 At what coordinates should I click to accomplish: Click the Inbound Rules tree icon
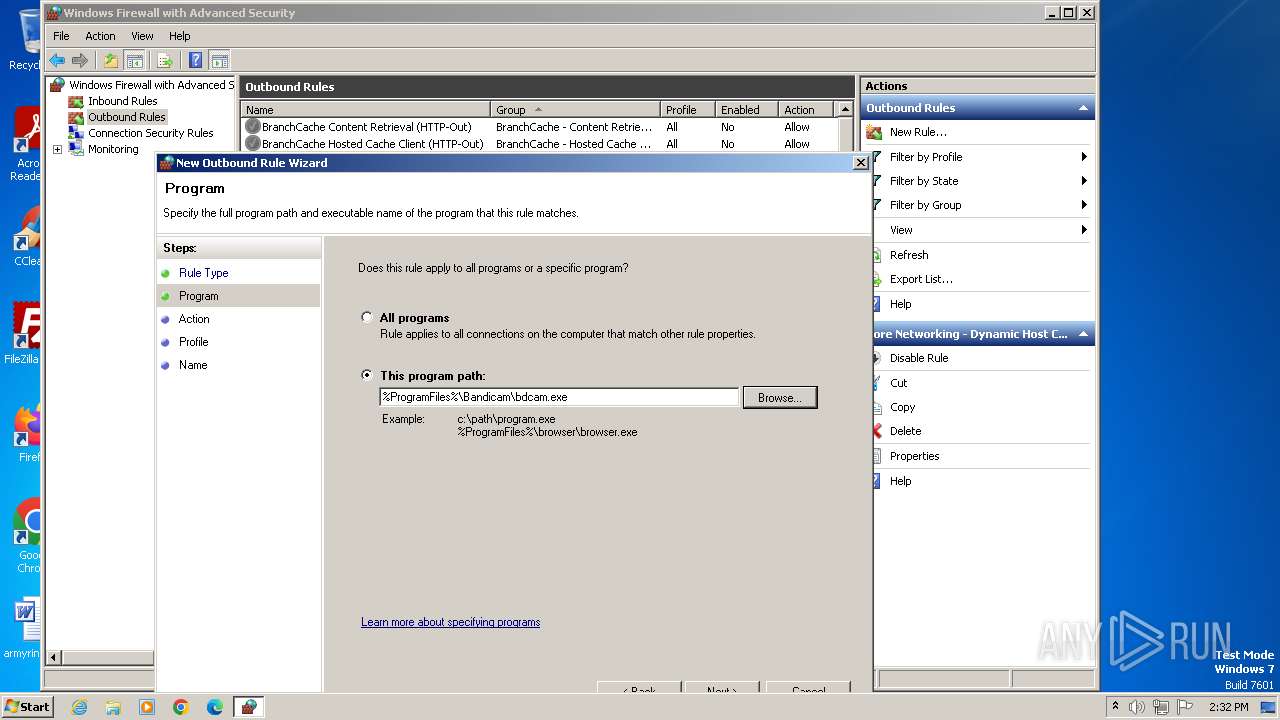[x=76, y=101]
